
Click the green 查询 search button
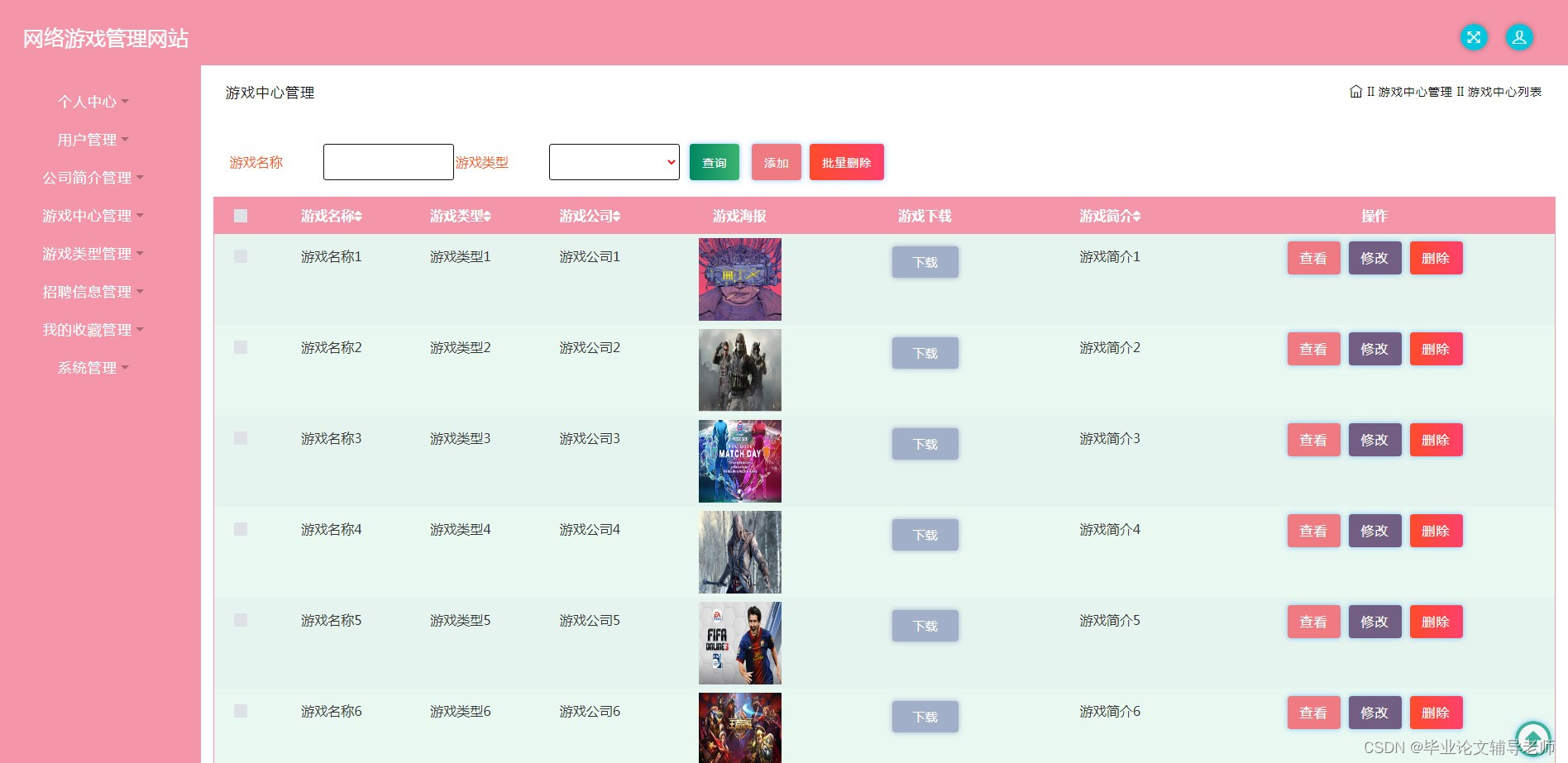pyautogui.click(x=714, y=162)
